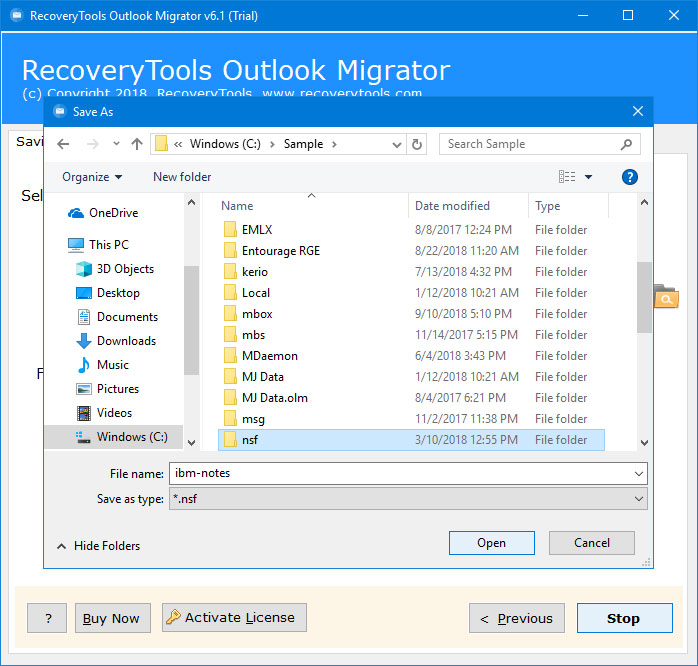Open help with the ? button in Migrator

47,618
